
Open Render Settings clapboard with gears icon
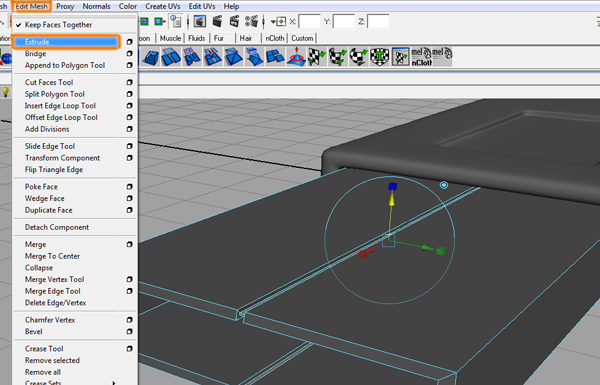(251, 21)
